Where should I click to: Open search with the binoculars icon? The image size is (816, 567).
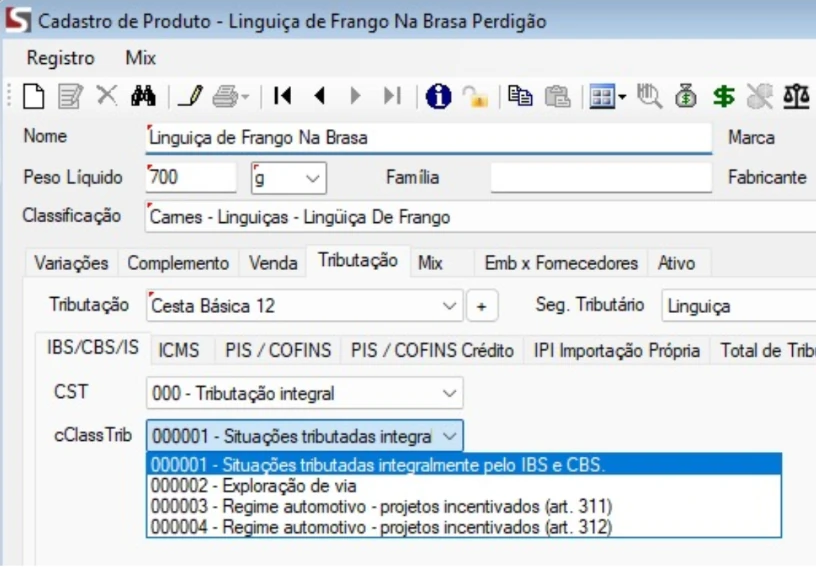point(143,97)
